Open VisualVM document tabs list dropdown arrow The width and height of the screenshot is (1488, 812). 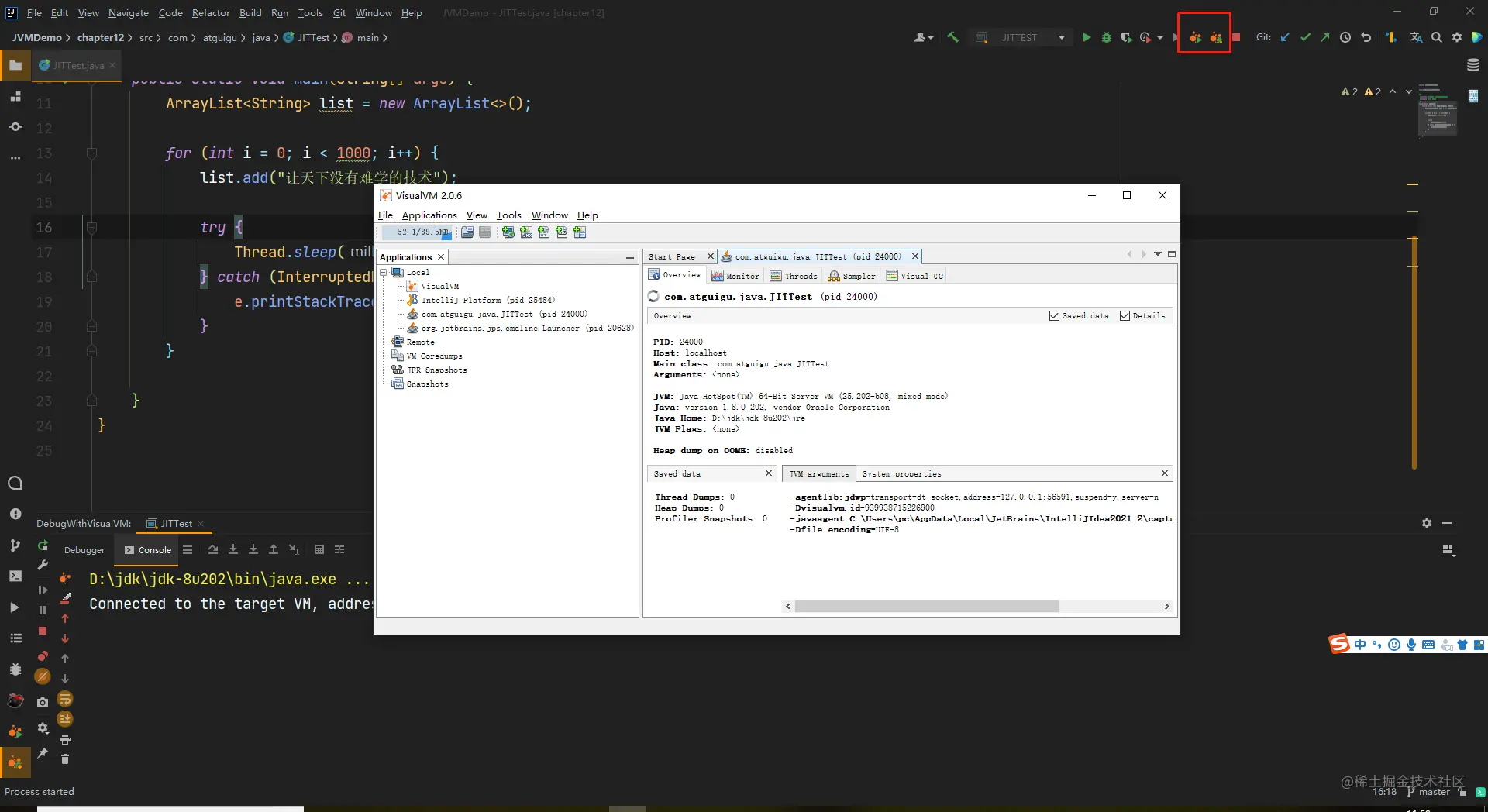(x=1158, y=254)
